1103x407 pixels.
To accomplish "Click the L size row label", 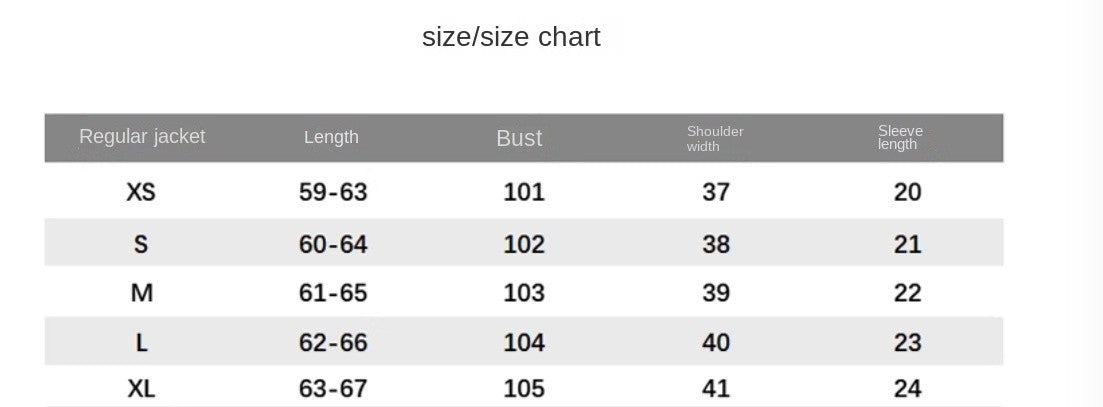I will pyautogui.click(x=141, y=343).
